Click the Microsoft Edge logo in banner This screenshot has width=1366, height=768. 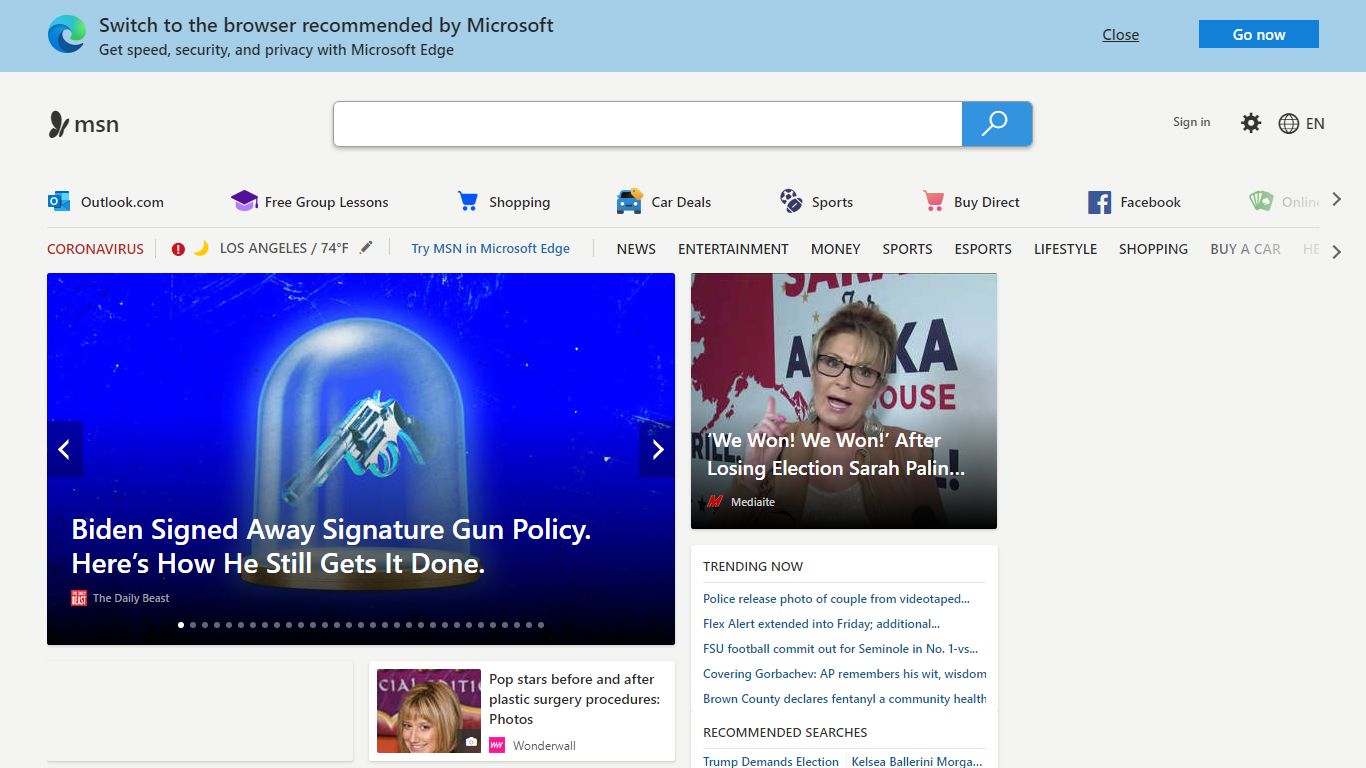pyautogui.click(x=67, y=35)
